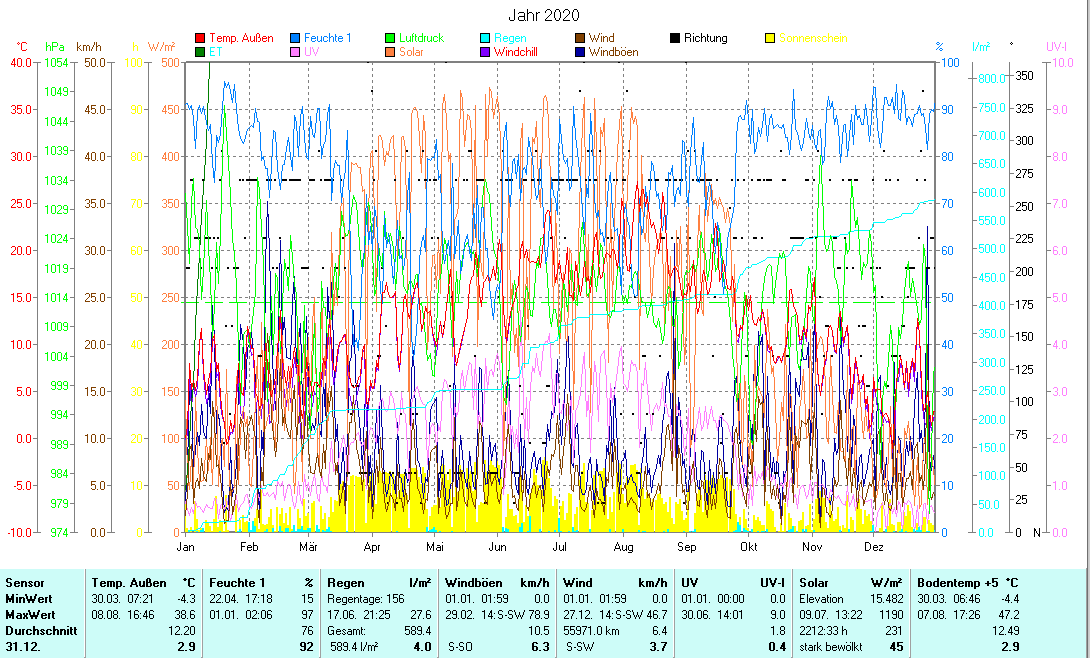This screenshot has height=658, width=1090.
Task: Click the max wind gust value 78.9
Action: [539, 615]
